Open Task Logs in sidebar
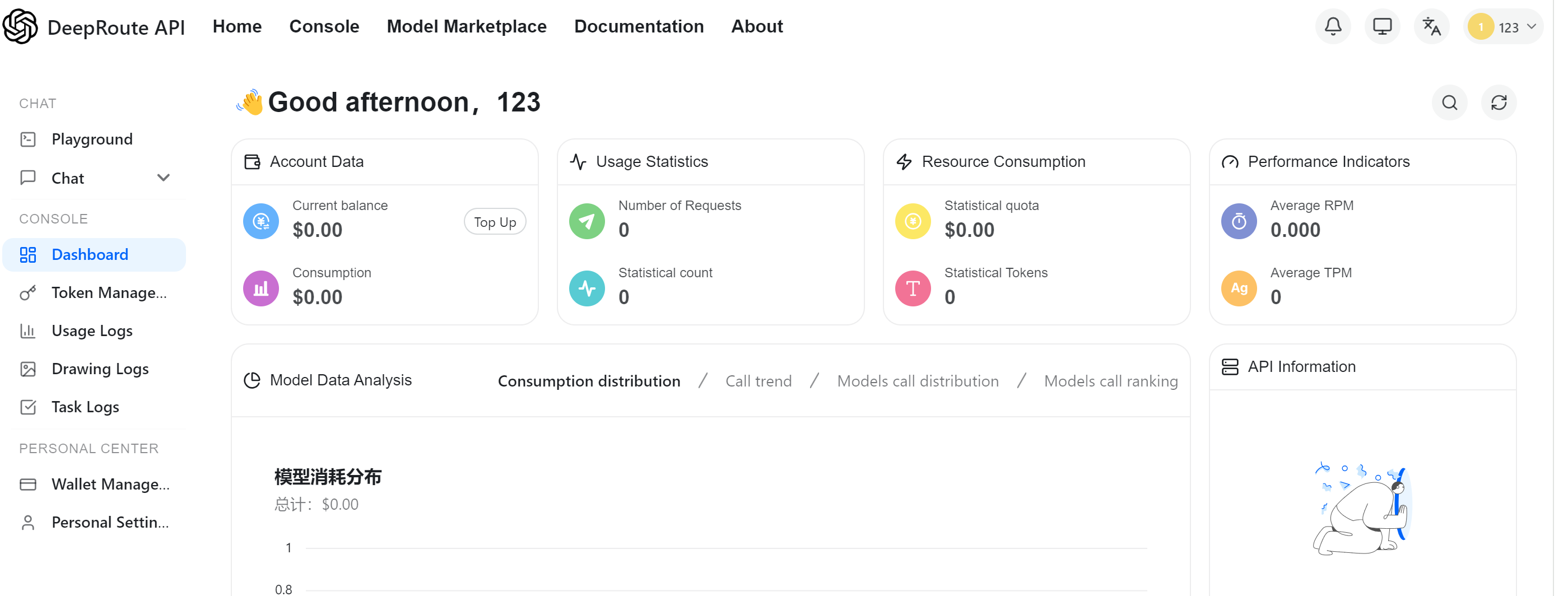Image resolution: width=1568 pixels, height=596 pixels. click(x=94, y=407)
